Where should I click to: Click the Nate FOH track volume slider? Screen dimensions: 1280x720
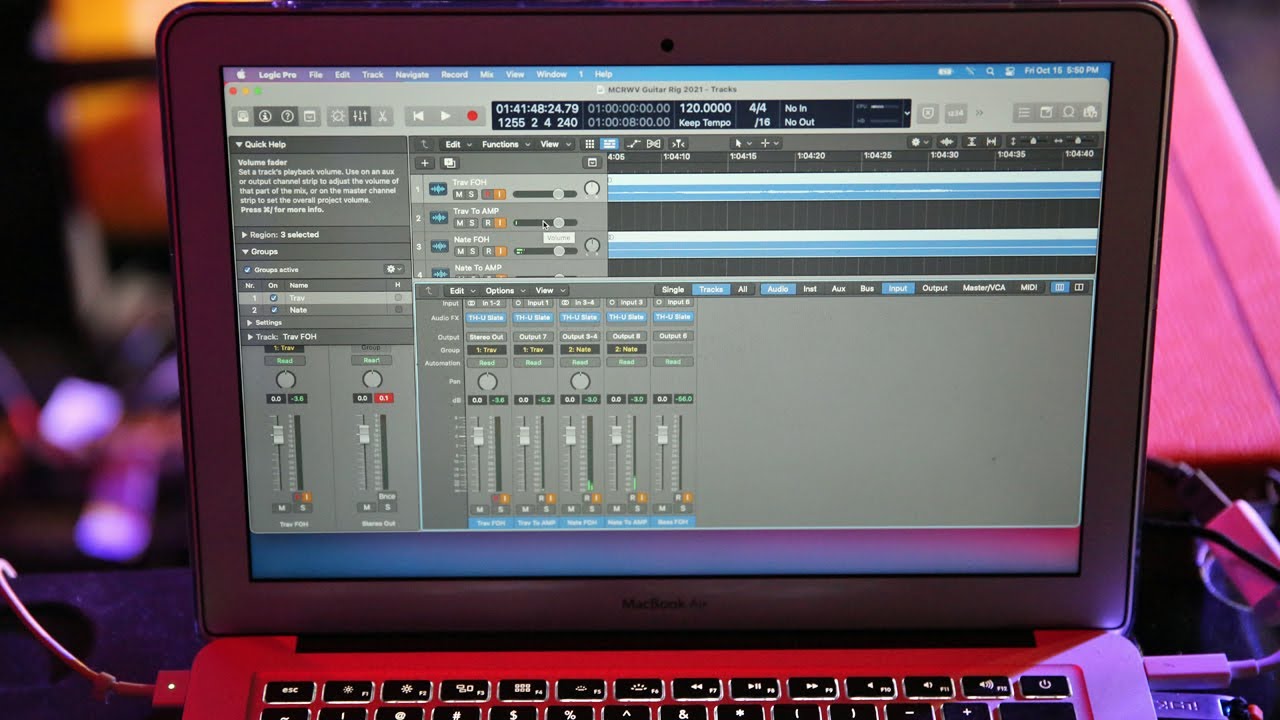(545, 251)
